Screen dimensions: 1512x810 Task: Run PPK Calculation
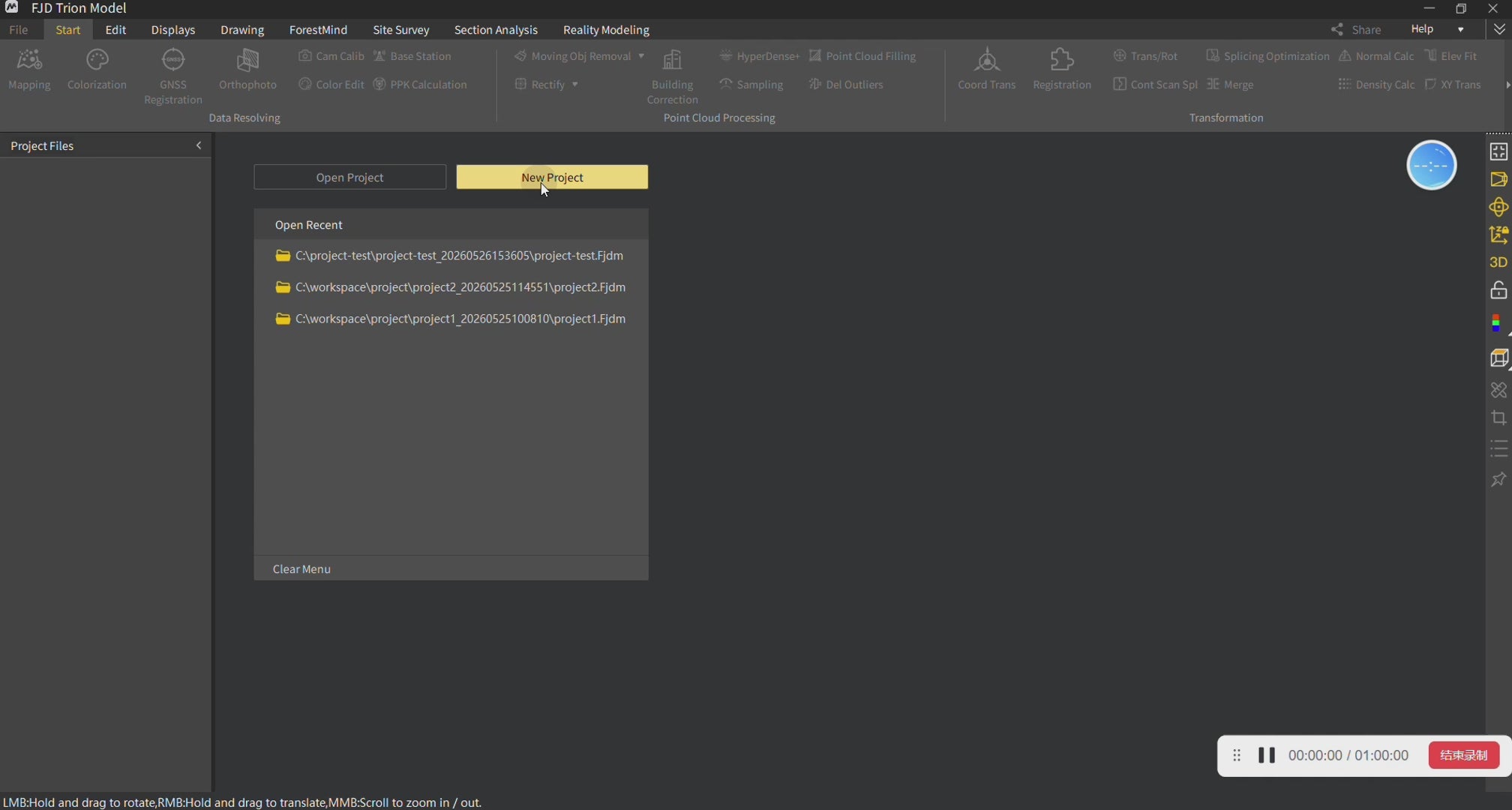tap(420, 85)
